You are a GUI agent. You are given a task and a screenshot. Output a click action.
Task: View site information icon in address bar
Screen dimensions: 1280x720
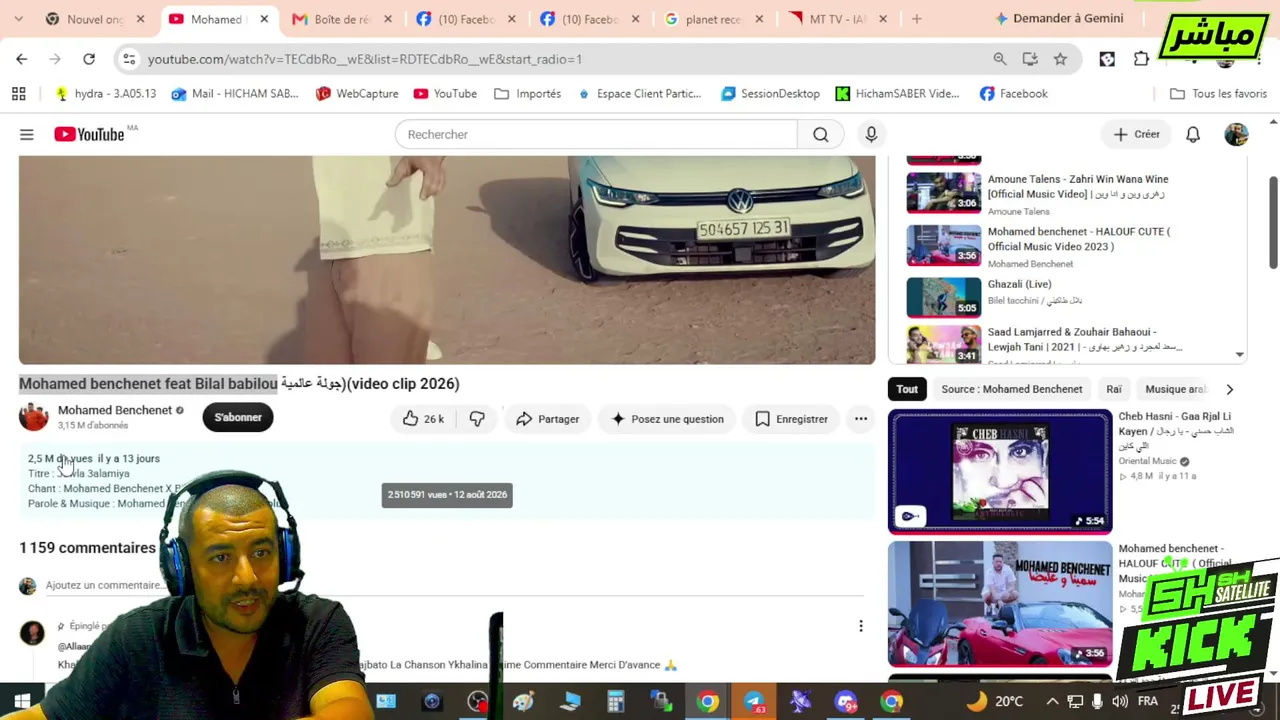coord(129,59)
